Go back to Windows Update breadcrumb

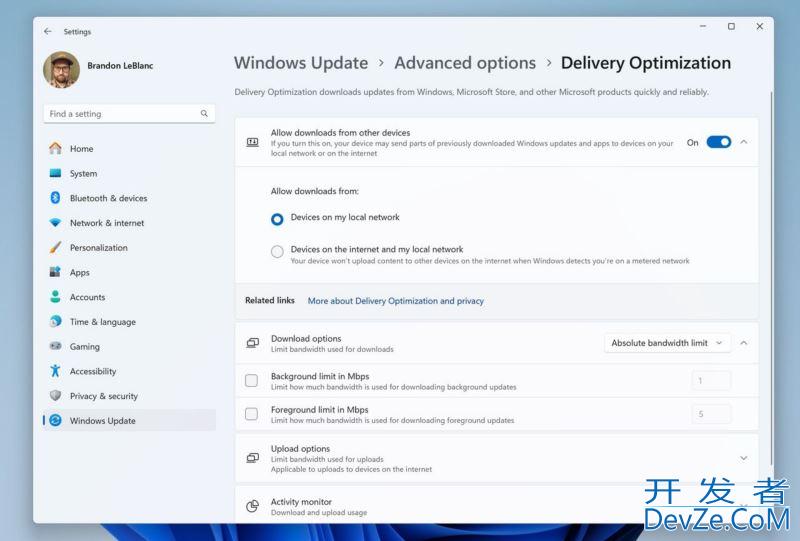tap(301, 63)
